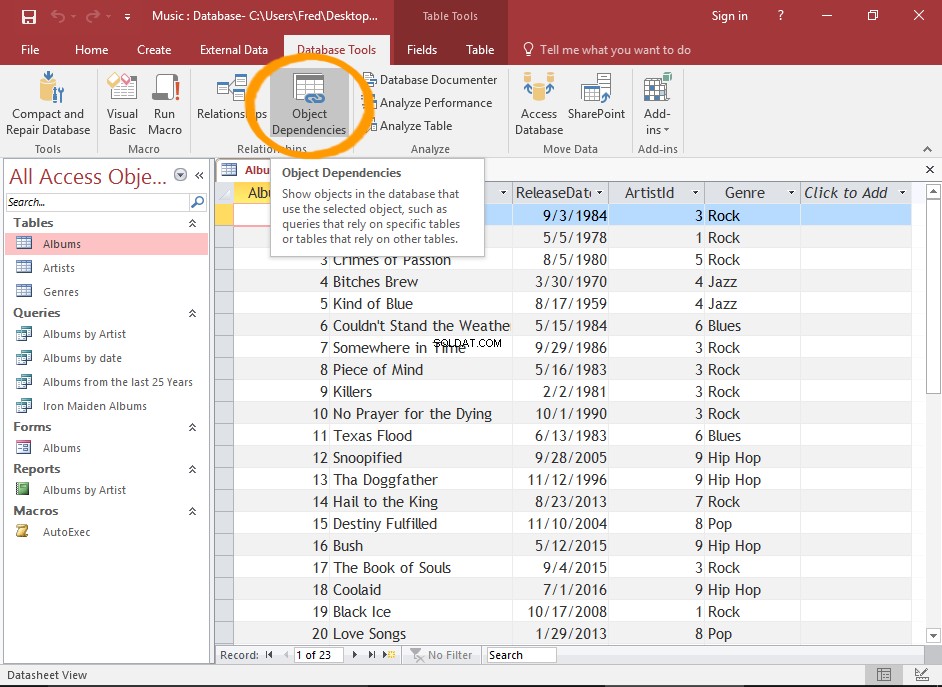This screenshot has height=687, width=942.
Task: Launch the Database Documenter
Action: click(x=430, y=80)
